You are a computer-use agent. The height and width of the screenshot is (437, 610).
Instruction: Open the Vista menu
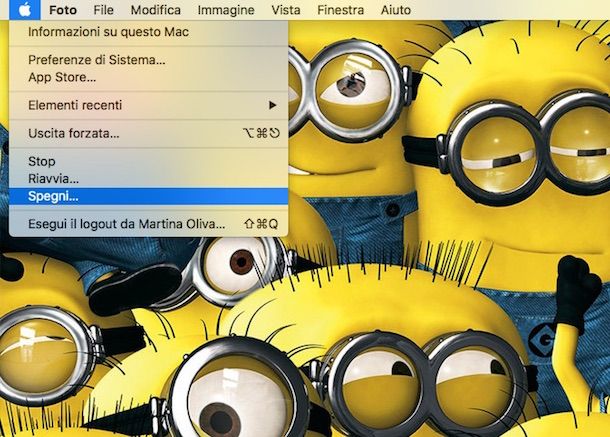286,10
